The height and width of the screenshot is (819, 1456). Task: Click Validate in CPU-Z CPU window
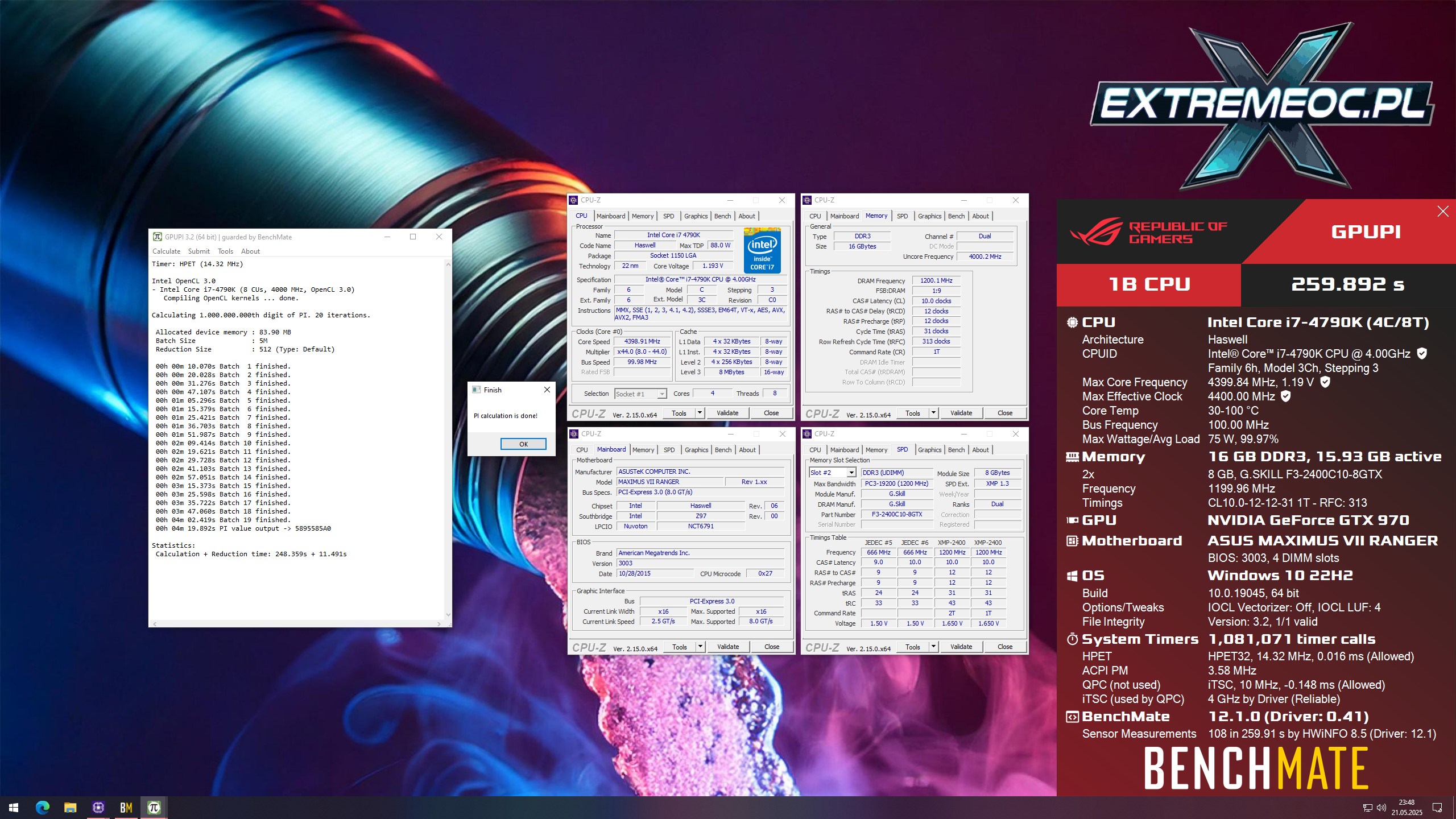click(x=727, y=413)
